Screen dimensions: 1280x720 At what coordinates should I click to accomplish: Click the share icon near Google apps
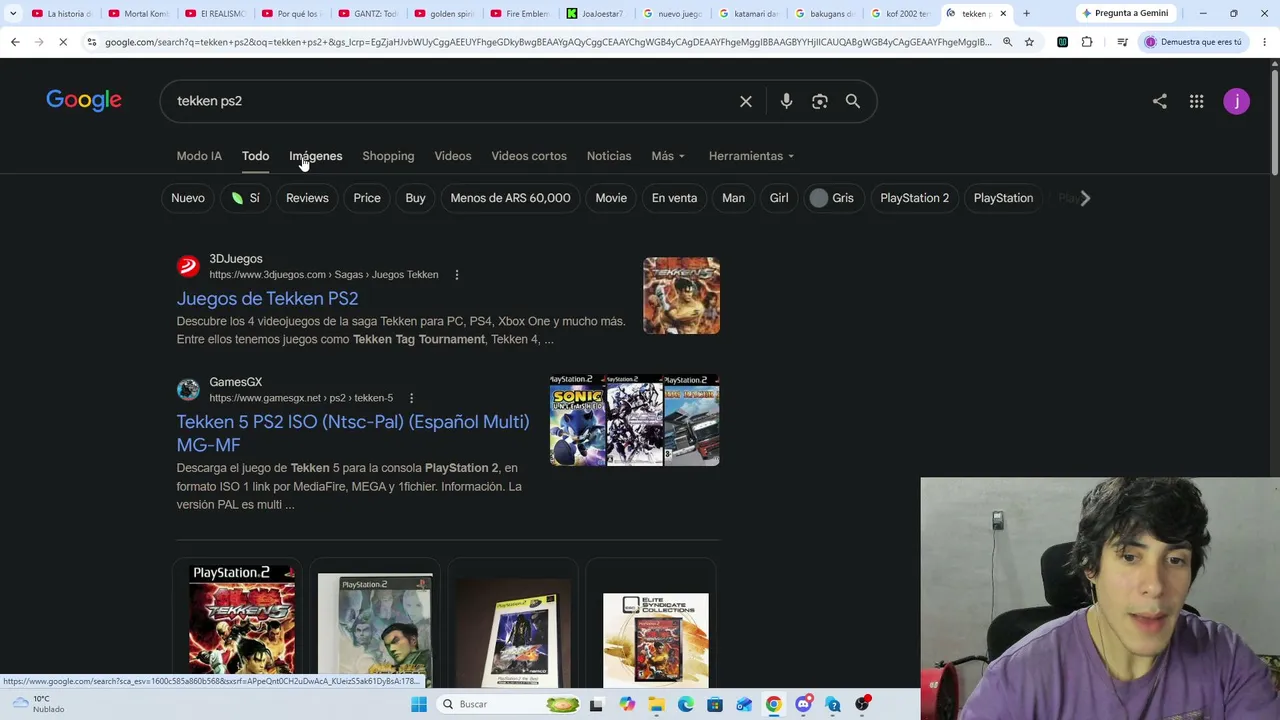1159,101
